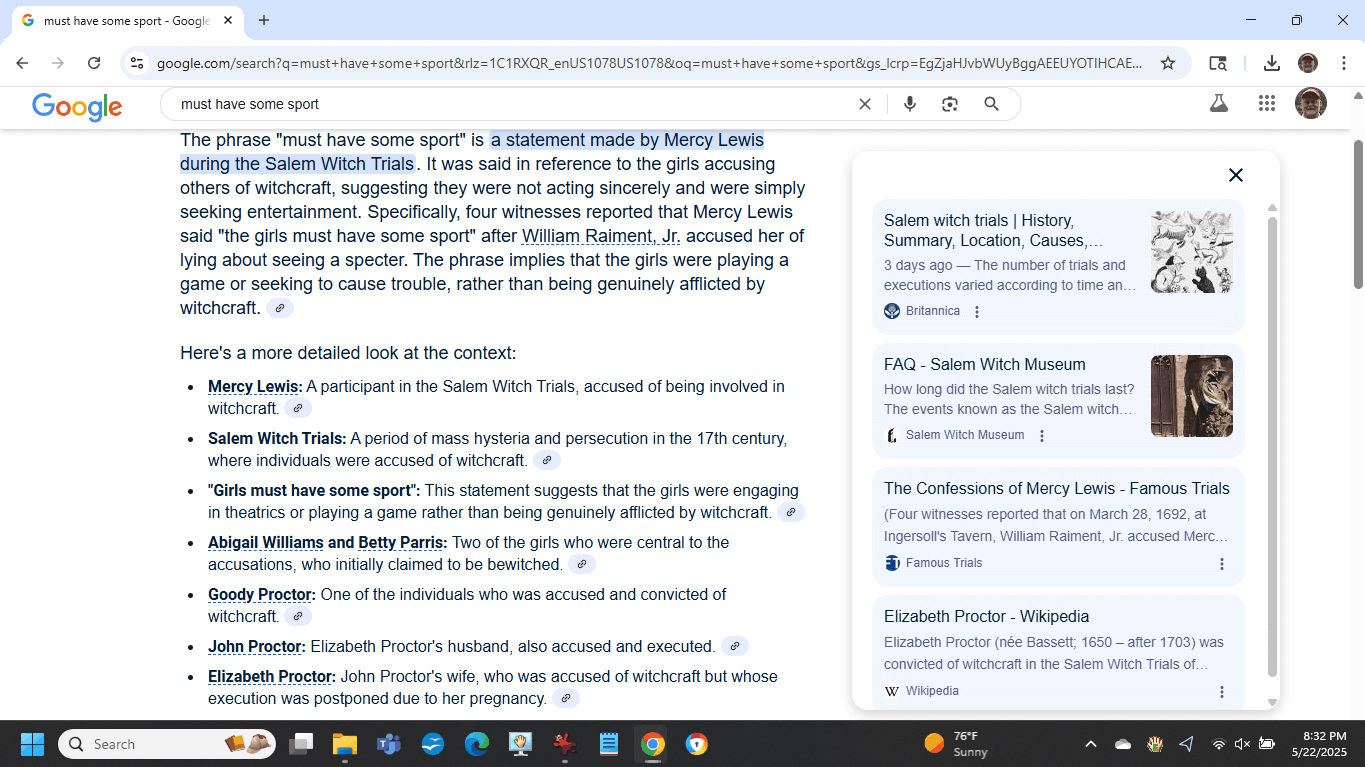Reload the current page
Screen dimensions: 1365x767
tap(94, 63)
